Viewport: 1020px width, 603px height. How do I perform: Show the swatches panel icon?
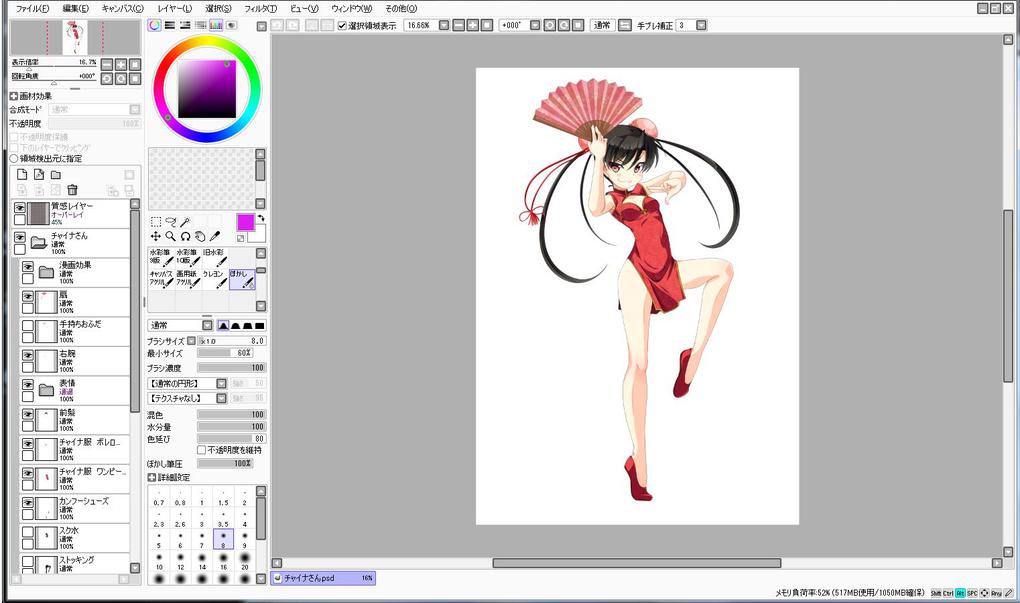[x=216, y=25]
